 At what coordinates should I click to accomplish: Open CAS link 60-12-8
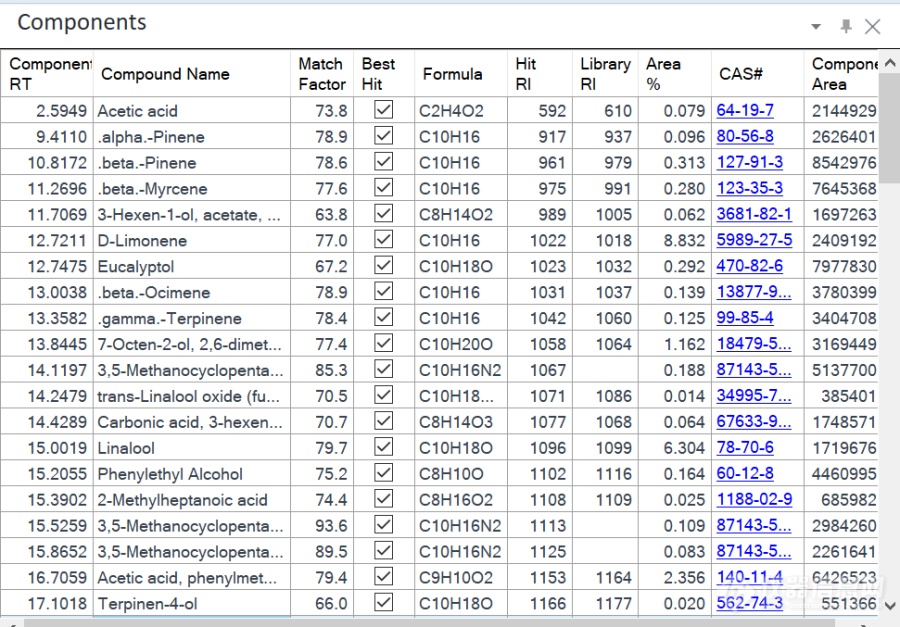(x=744, y=473)
